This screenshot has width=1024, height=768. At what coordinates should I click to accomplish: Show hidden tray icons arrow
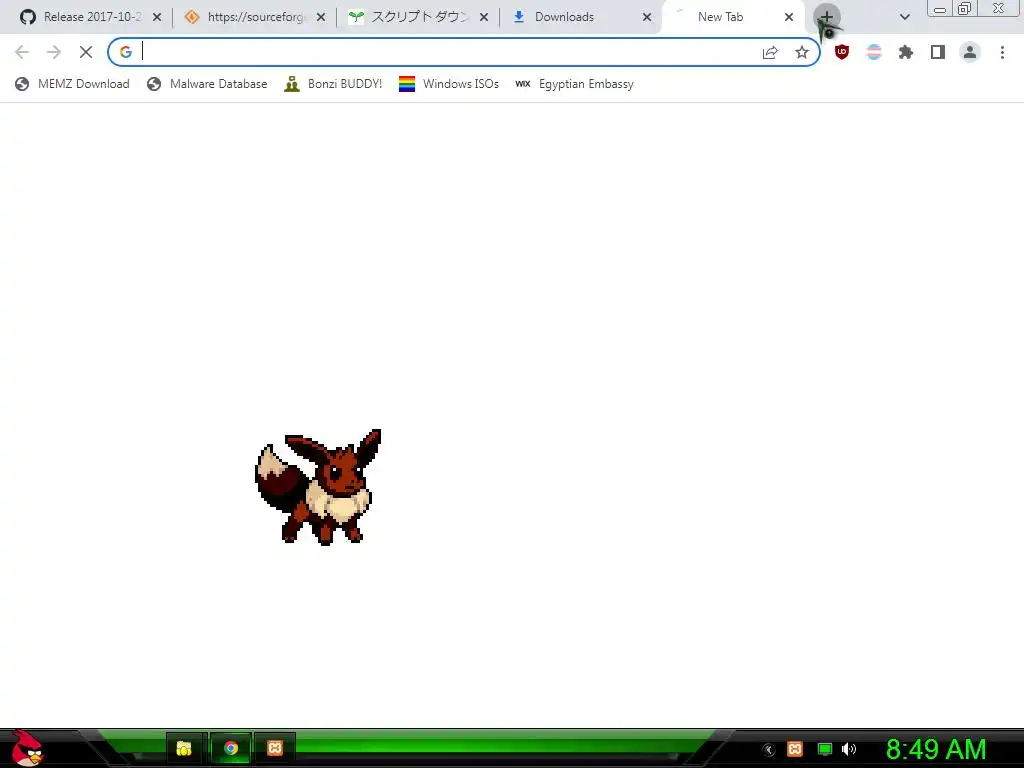pos(769,750)
